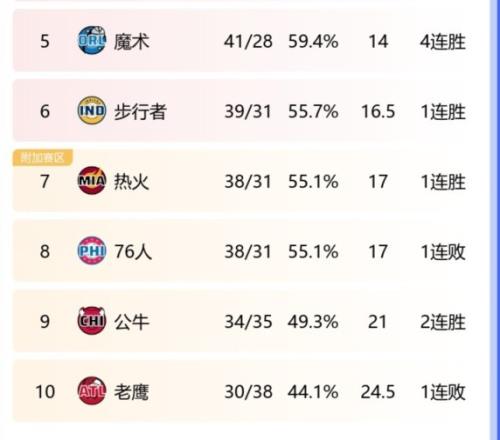This screenshot has height=440, width=500.
Task: Open the 魔术 team name
Action: click(131, 42)
